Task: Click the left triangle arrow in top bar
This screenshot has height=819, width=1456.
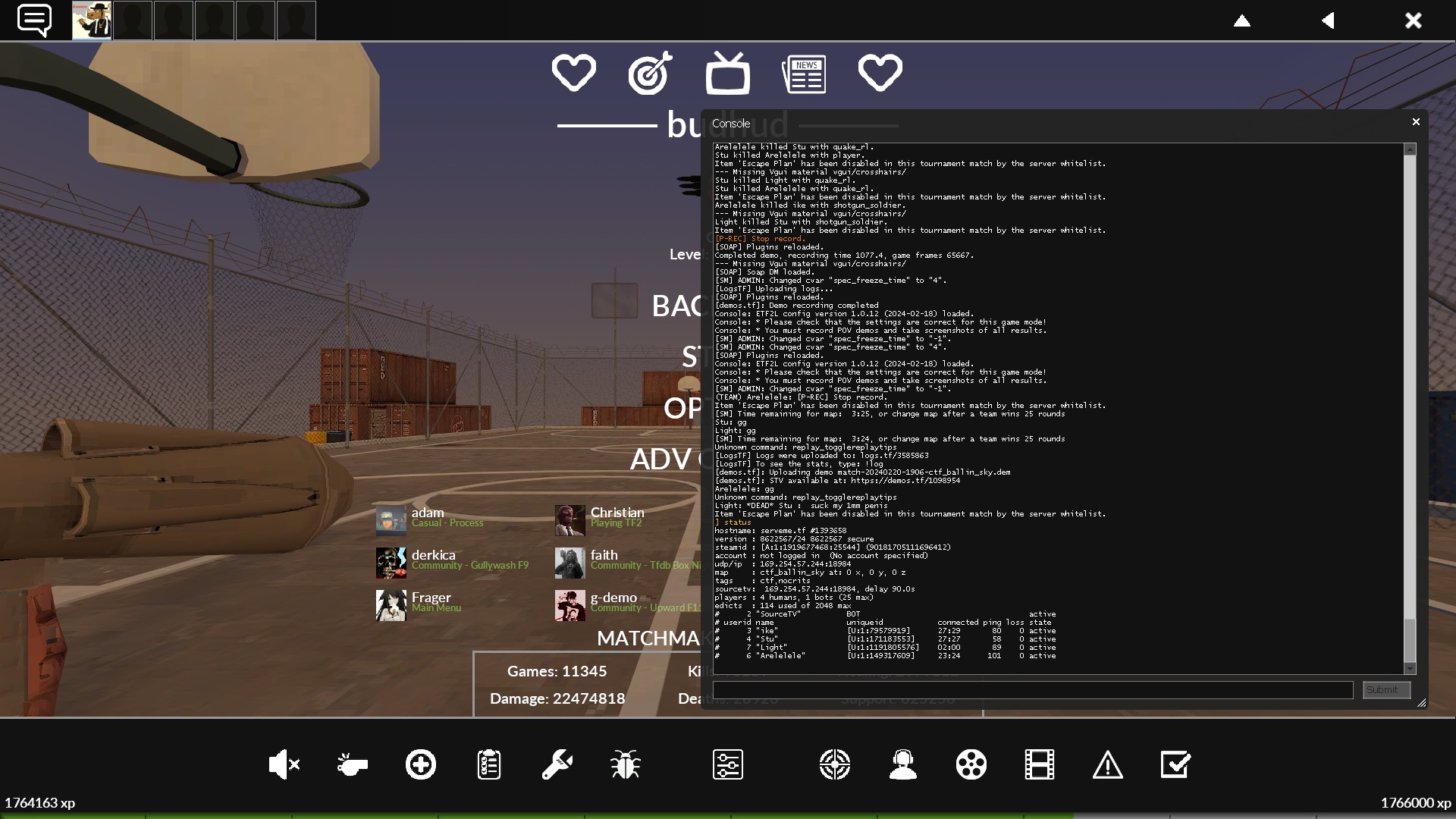Action: tap(1328, 20)
